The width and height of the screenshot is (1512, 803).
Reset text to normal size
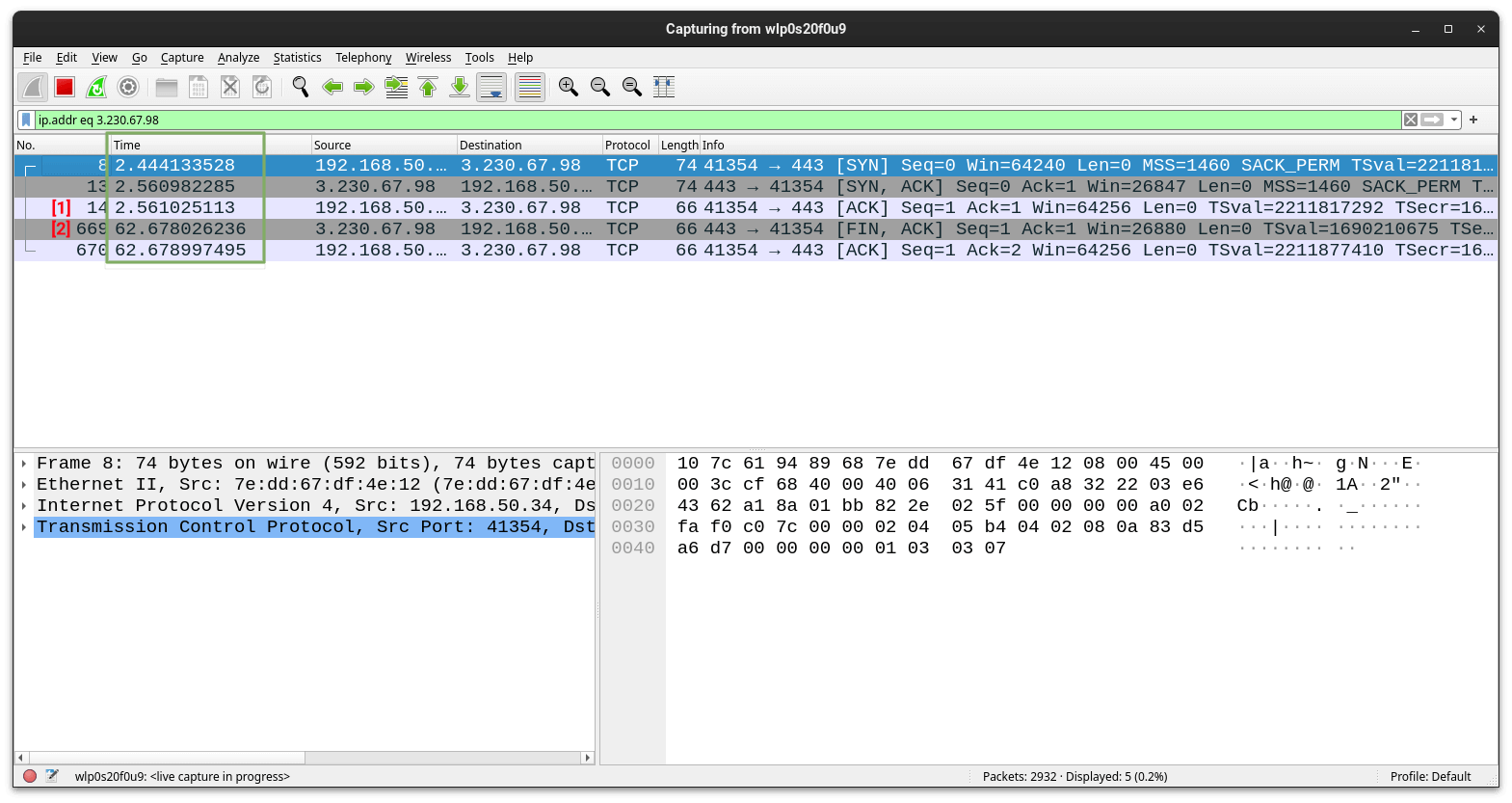point(632,87)
